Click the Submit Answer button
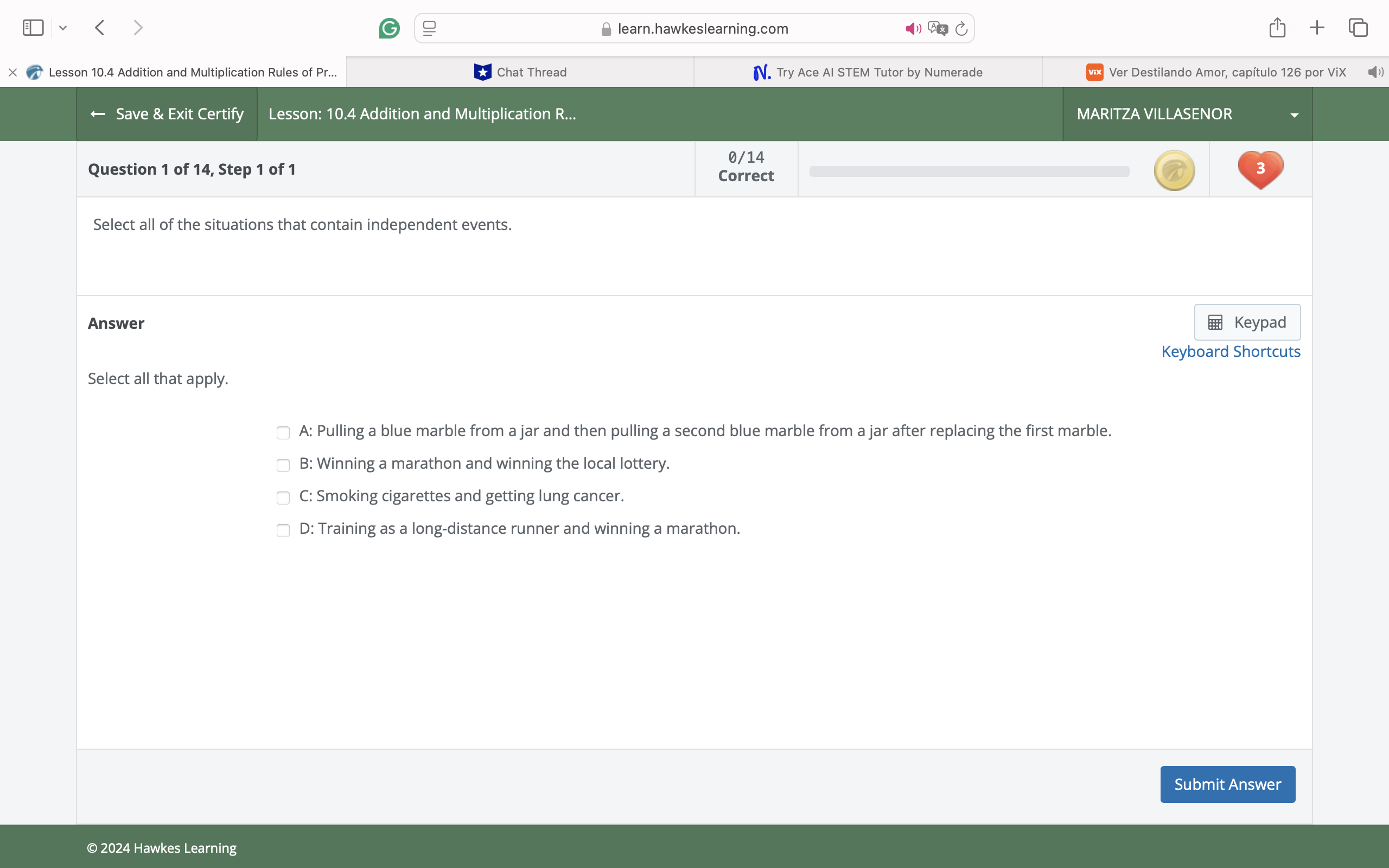The width and height of the screenshot is (1389, 868). 1227,784
